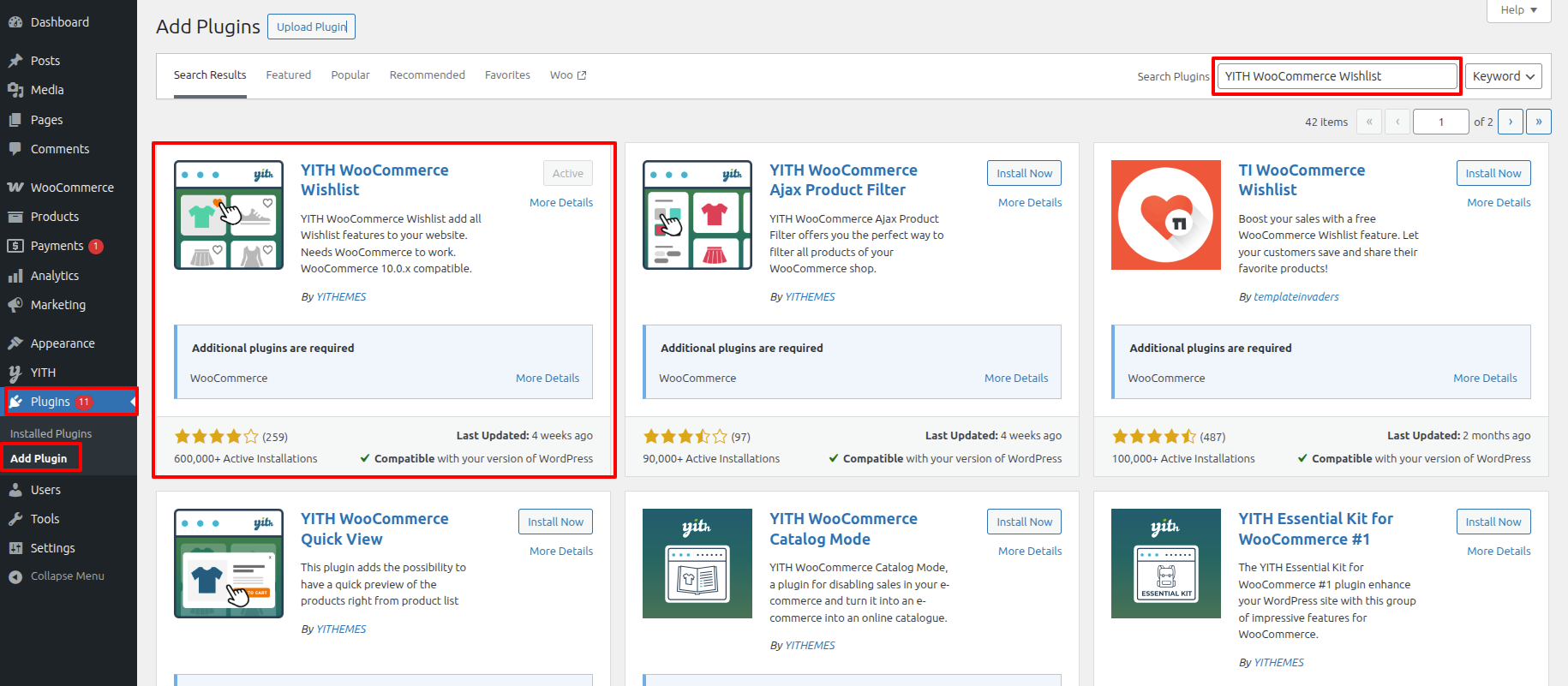The height and width of the screenshot is (686, 1568).
Task: Click YITHEMES author link under Ajax Product Filter
Action: point(810,297)
